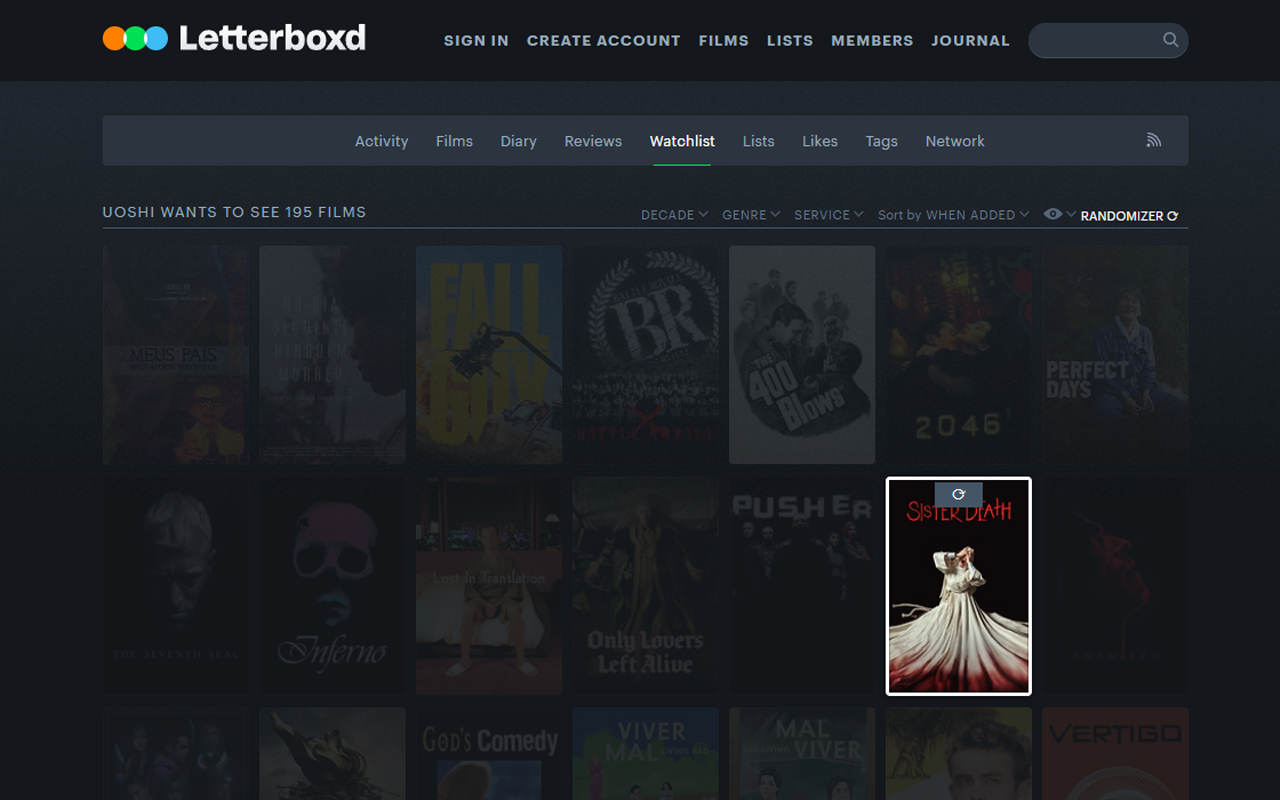Expand the Genre filter dropdown
This screenshot has height=800, width=1280.
point(751,215)
